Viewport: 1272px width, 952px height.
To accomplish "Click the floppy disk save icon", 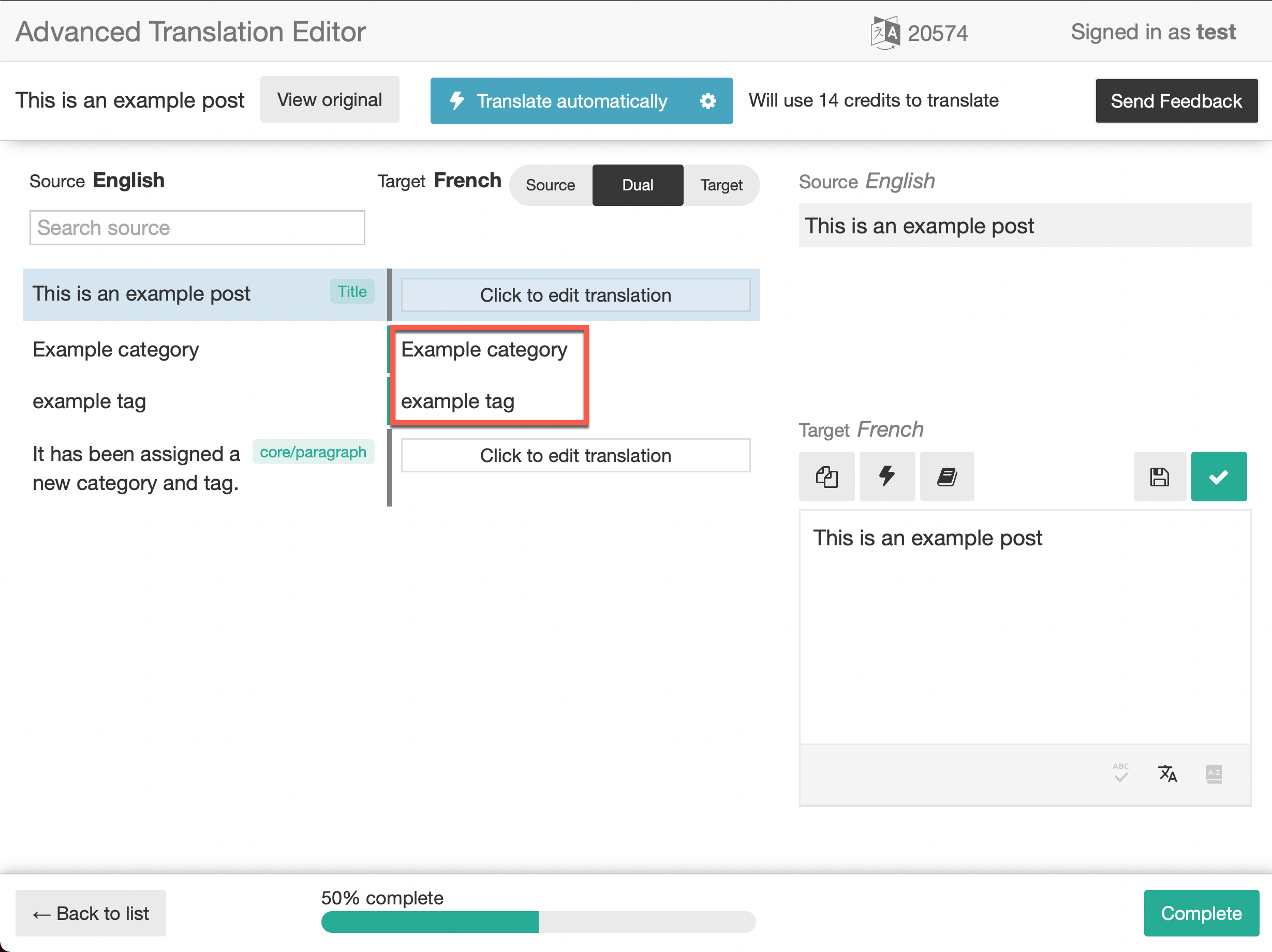I will coord(1159,477).
